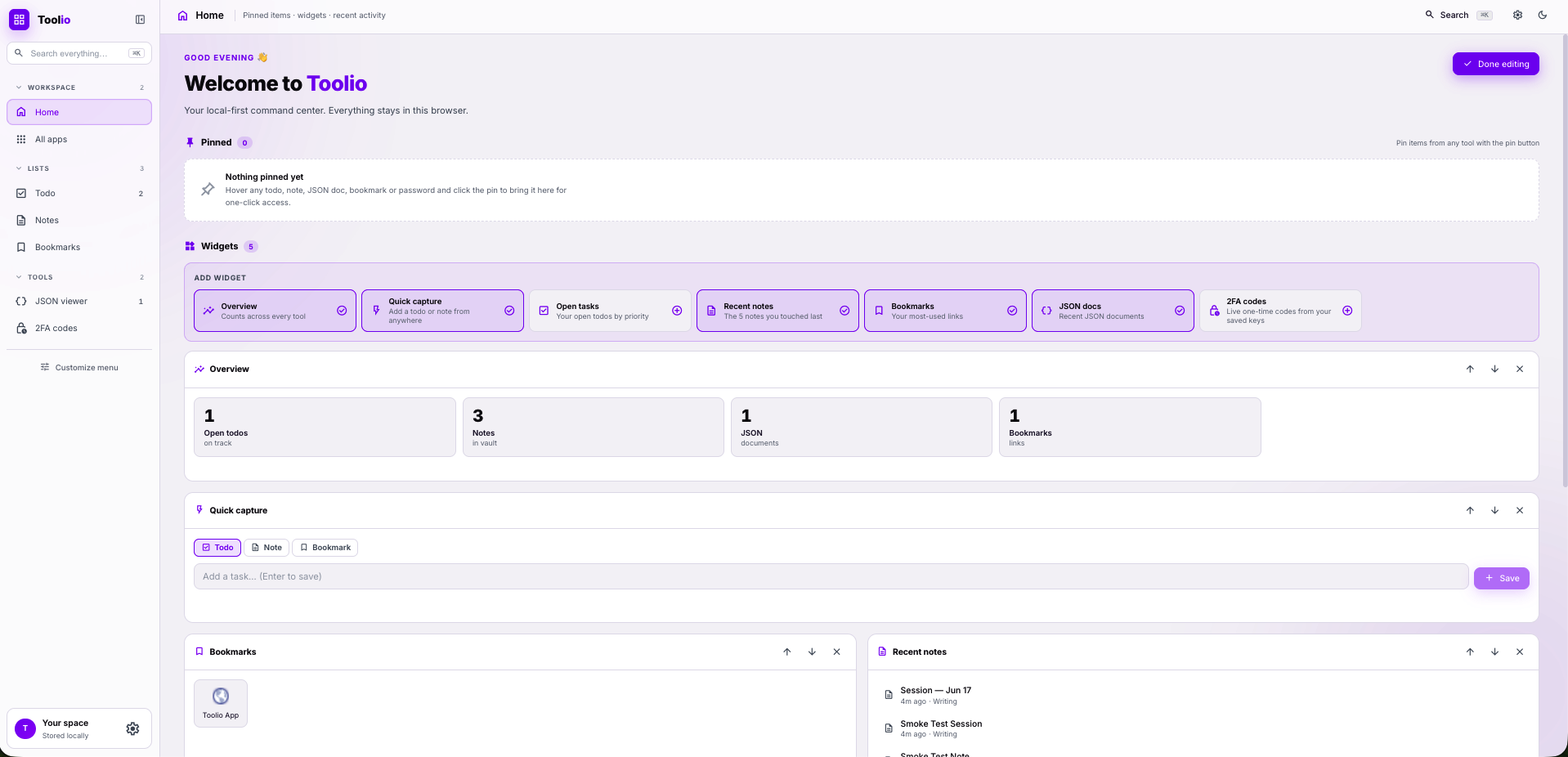
Task: Open settings gear in top bar
Action: click(1517, 15)
